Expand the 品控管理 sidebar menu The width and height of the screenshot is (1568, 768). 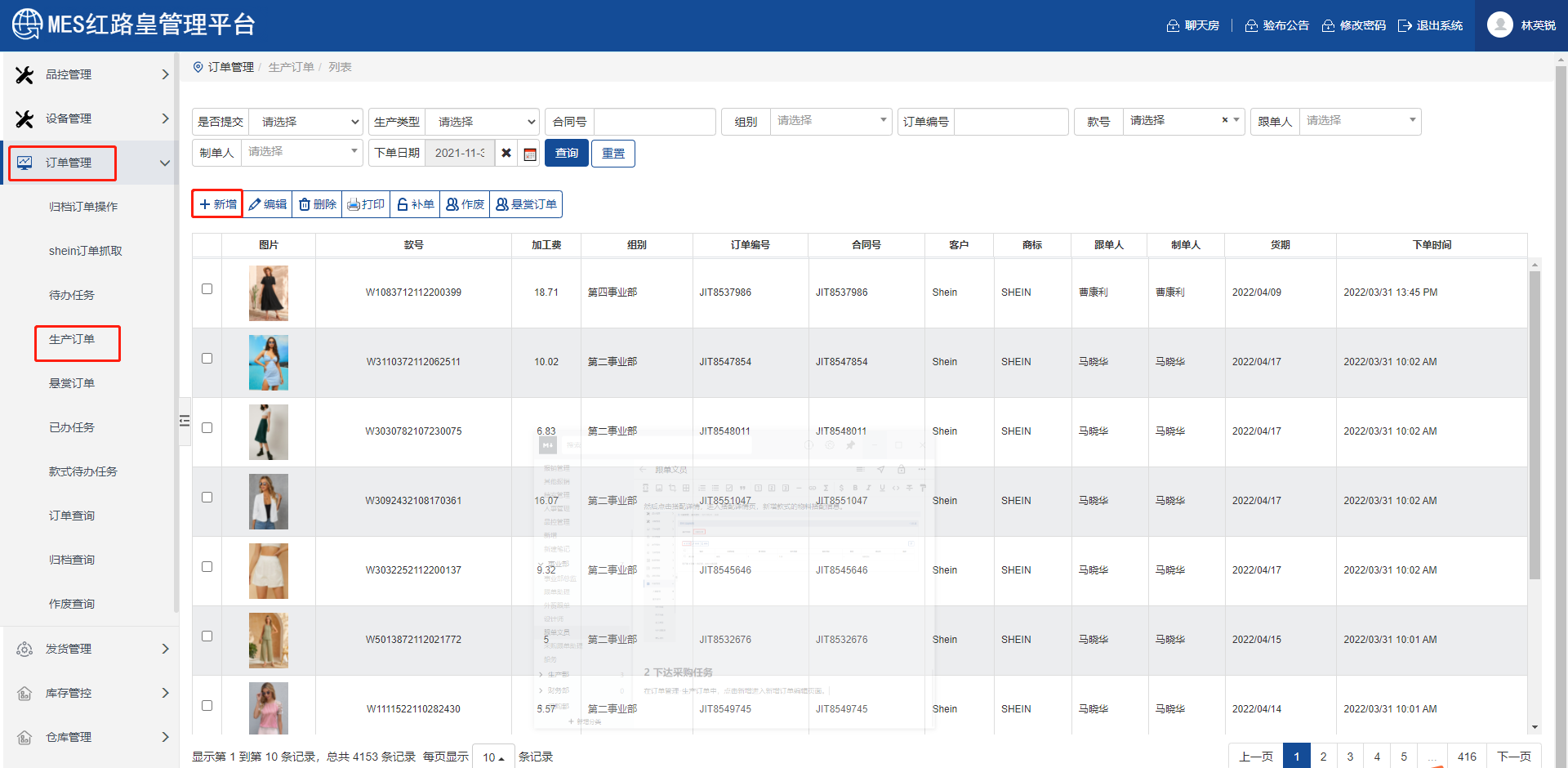coord(90,74)
